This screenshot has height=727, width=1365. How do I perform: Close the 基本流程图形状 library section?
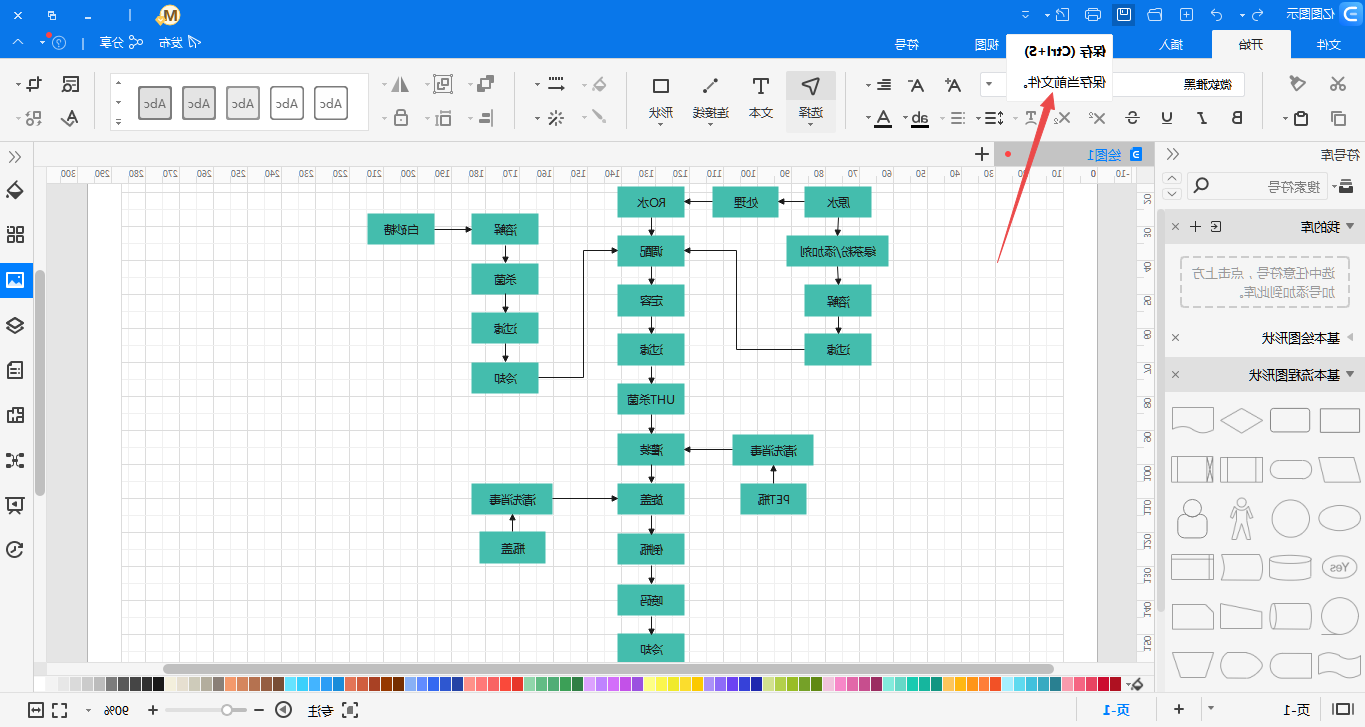(x=1175, y=375)
